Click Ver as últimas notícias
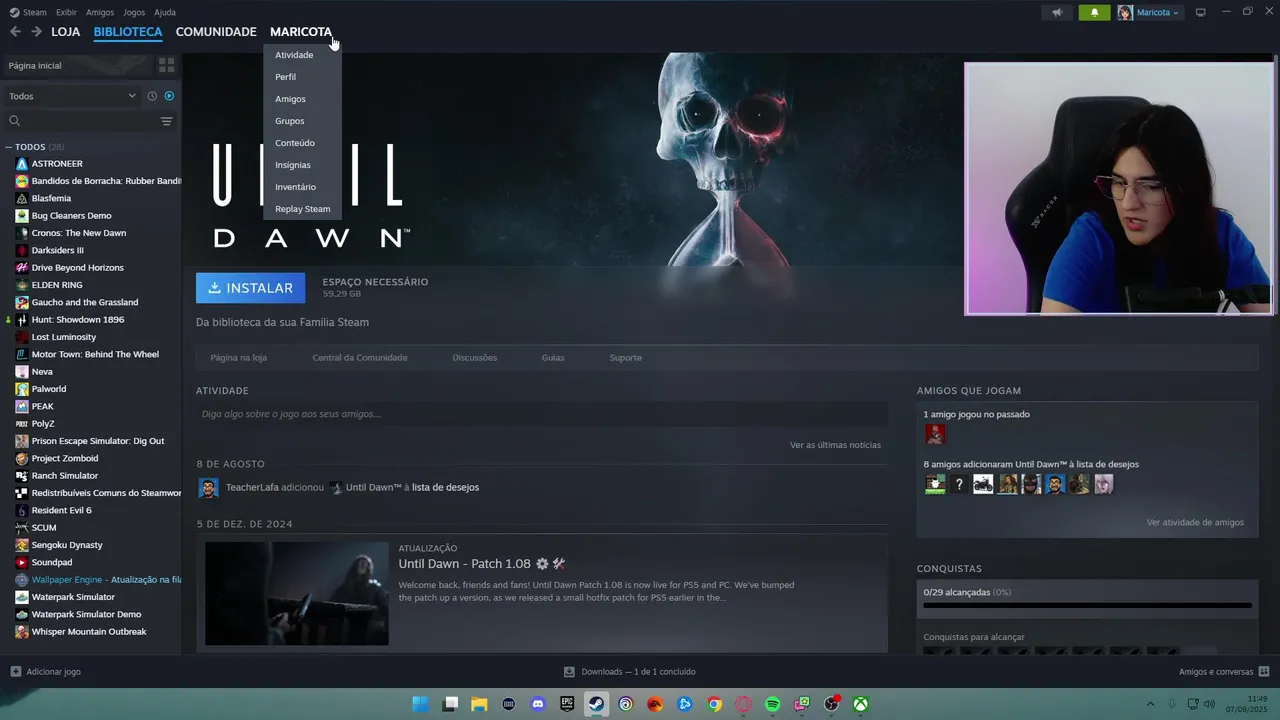Screen dimensions: 1280x720 [x=835, y=445]
